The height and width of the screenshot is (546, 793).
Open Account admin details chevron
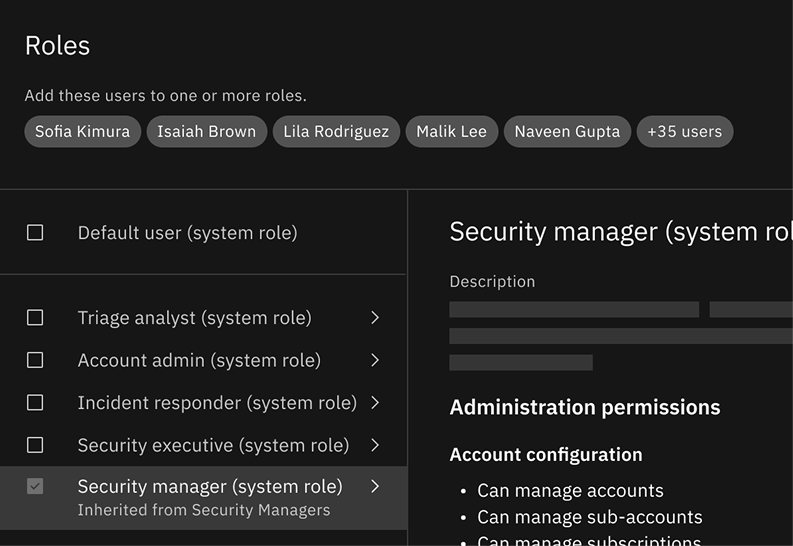click(x=375, y=360)
